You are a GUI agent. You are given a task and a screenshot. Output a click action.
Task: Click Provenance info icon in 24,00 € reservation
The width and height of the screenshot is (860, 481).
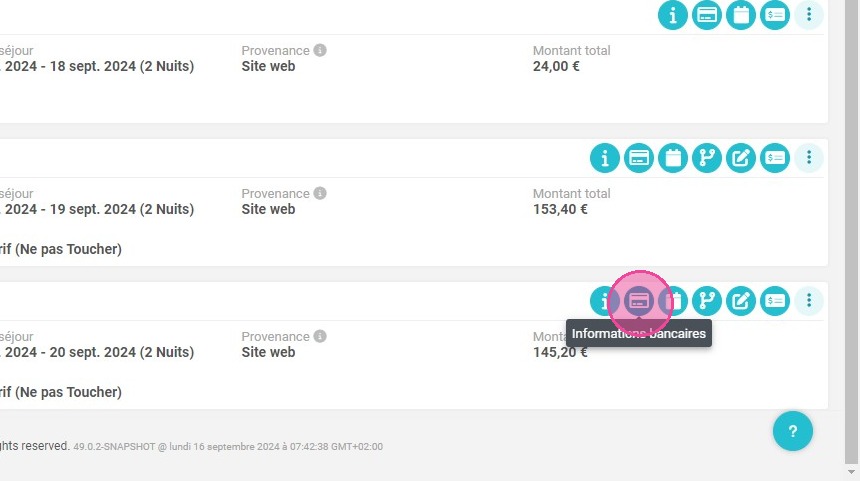(x=320, y=50)
